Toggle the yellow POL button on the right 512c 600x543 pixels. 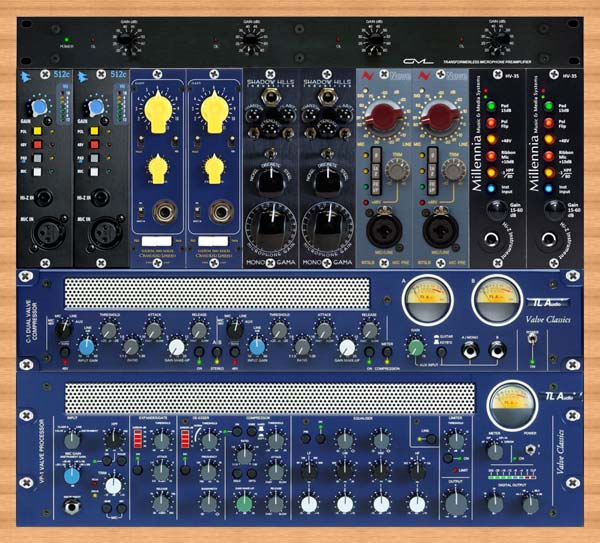tap(94, 131)
